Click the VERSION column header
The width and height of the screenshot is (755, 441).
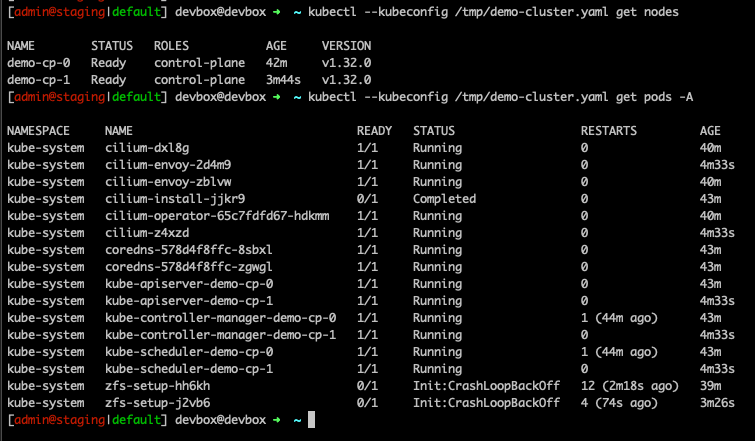click(346, 46)
